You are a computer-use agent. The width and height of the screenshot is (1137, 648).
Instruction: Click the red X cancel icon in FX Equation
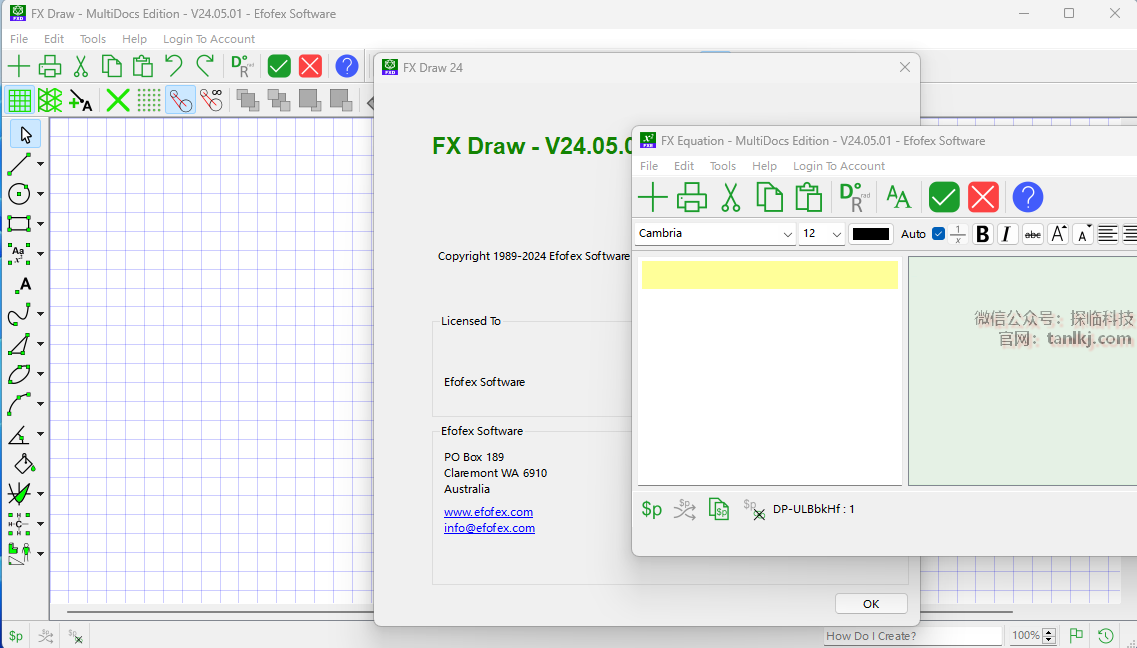[x=983, y=197]
